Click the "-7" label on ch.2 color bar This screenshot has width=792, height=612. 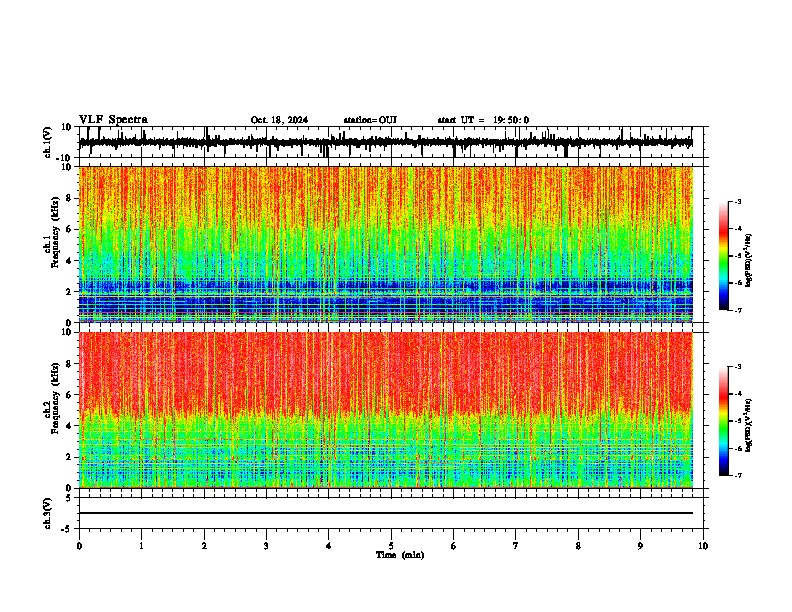click(x=738, y=475)
